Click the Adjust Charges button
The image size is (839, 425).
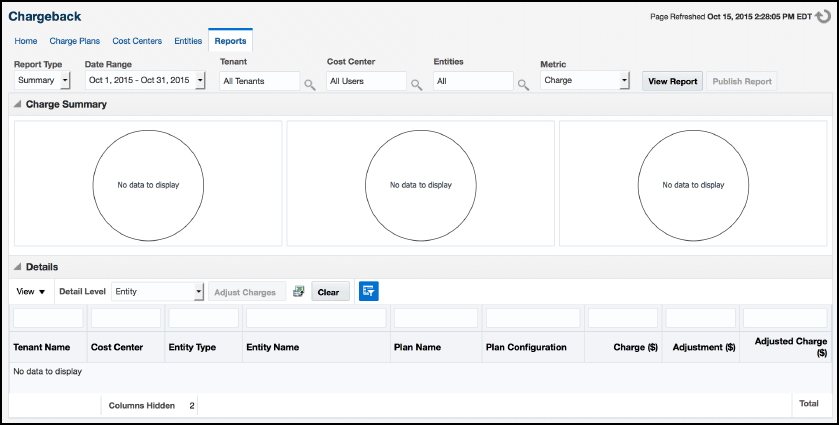pos(245,292)
